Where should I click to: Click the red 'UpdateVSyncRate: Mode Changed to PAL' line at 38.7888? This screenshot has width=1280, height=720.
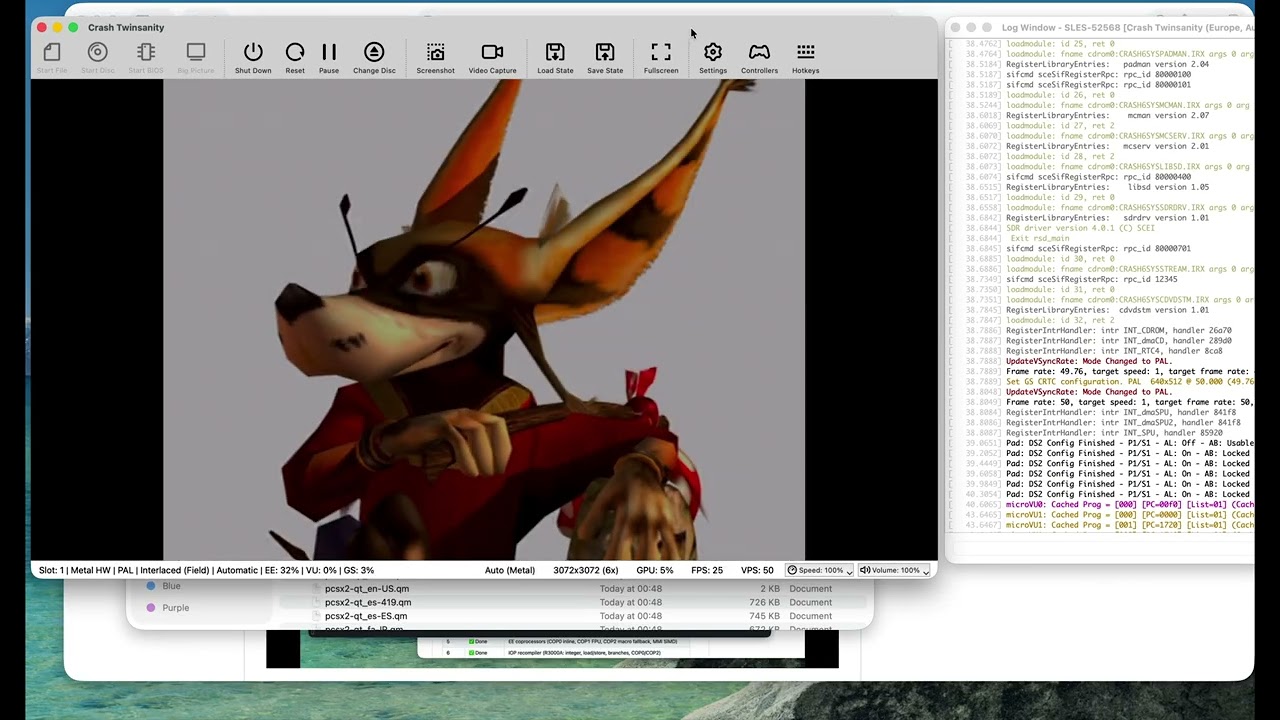click(x=1088, y=361)
